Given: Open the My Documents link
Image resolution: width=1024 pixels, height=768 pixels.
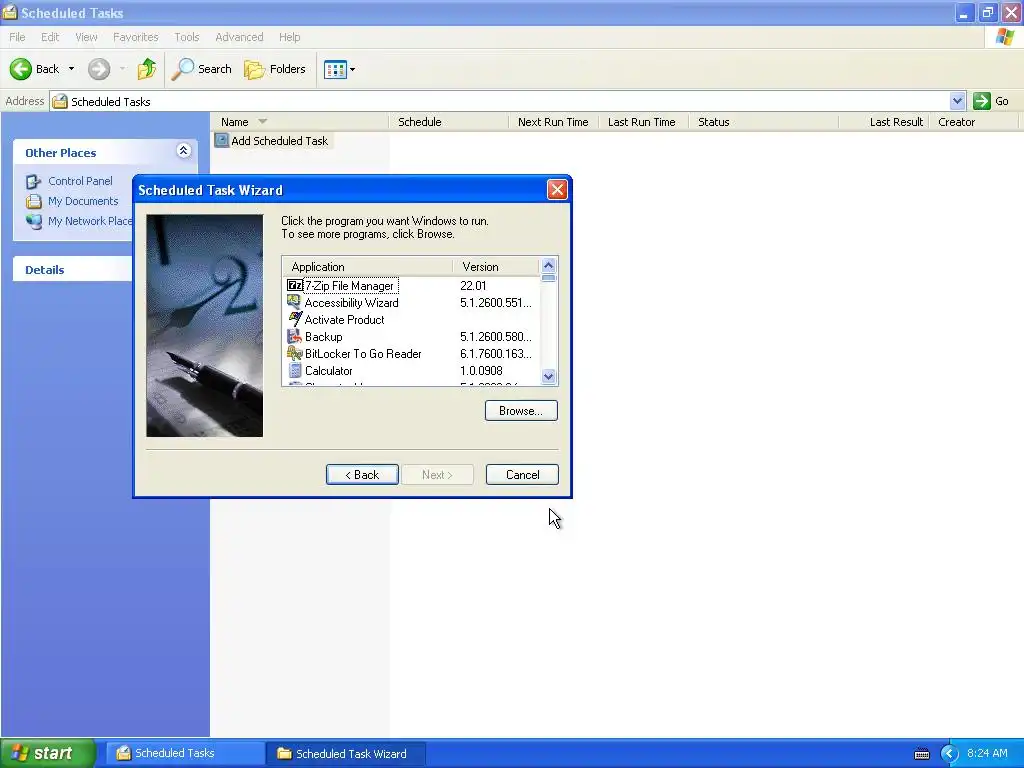Looking at the screenshot, I should tap(83, 201).
